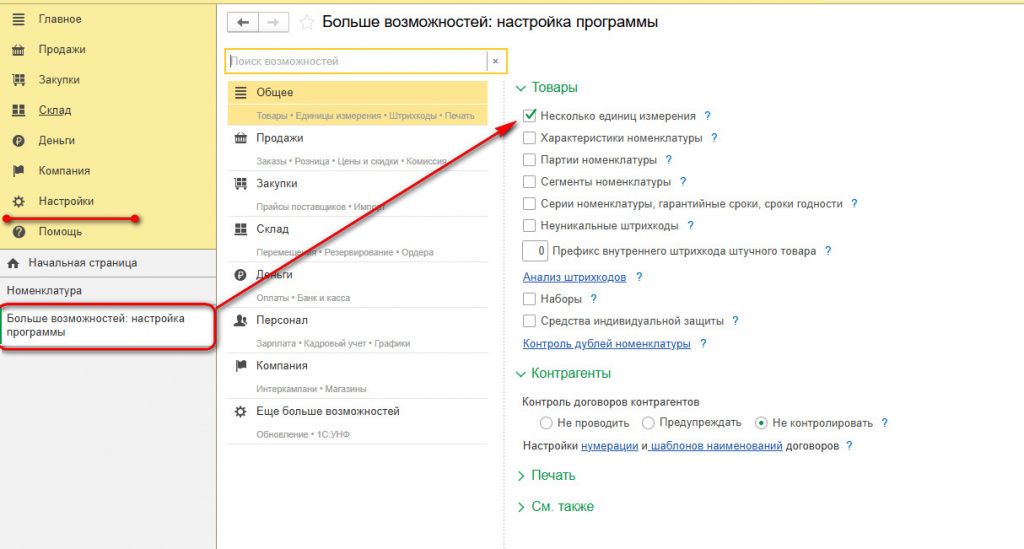Open help for Несколько единиц измерения
This screenshot has width=1024, height=549.
(707, 116)
